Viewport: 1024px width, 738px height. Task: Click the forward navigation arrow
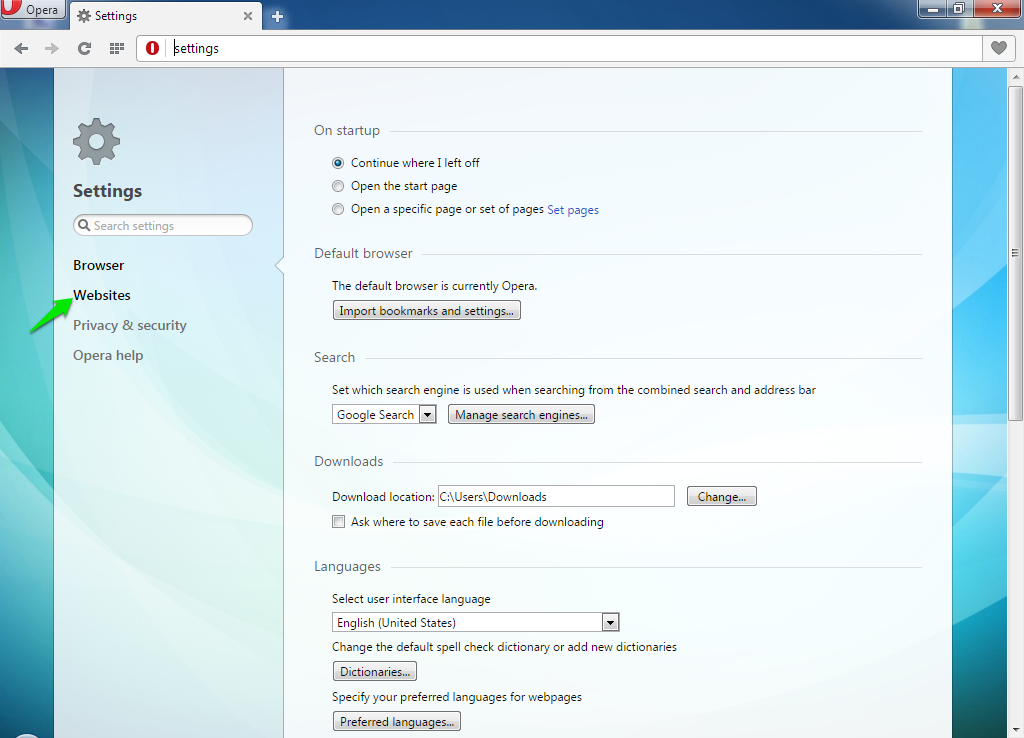(52, 47)
